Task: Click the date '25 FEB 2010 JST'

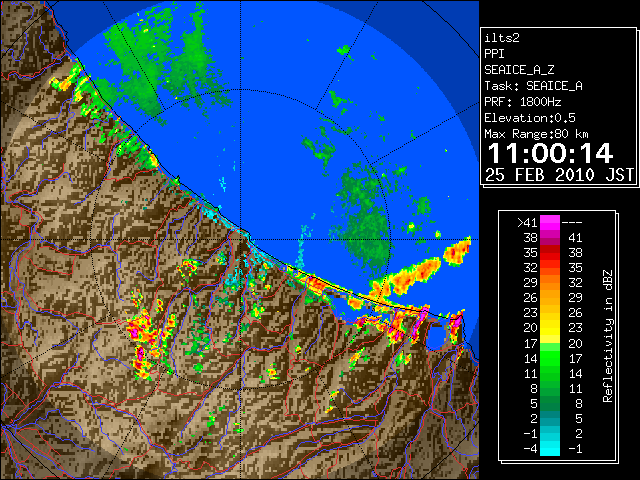Action: [x=560, y=175]
